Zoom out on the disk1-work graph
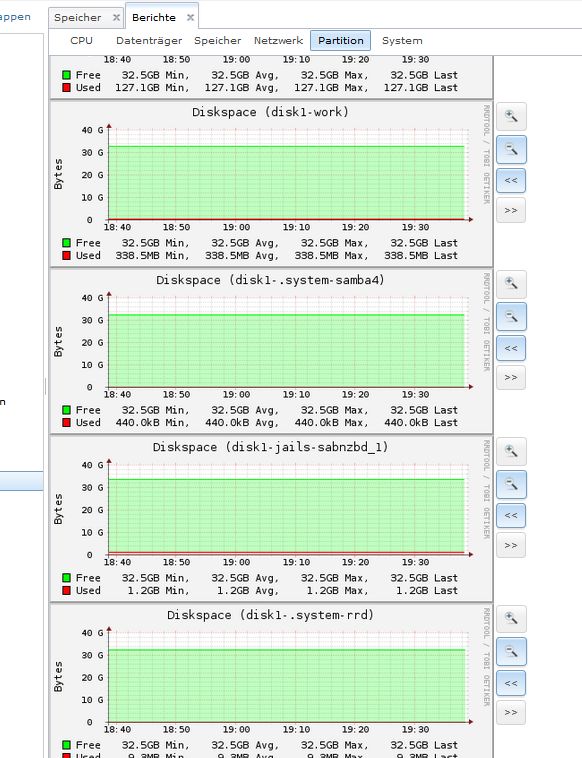 coord(511,149)
